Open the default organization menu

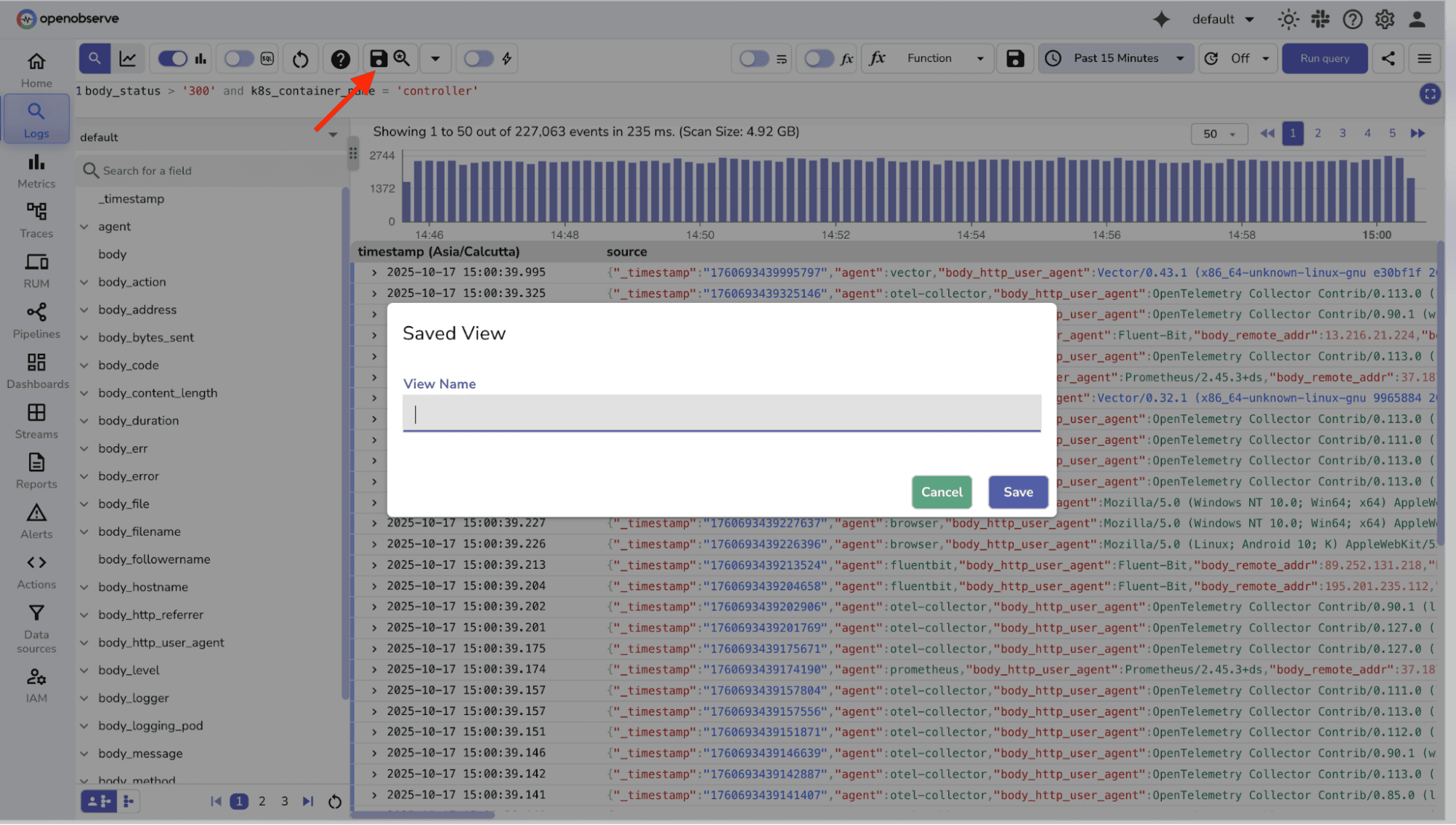coord(1222,19)
